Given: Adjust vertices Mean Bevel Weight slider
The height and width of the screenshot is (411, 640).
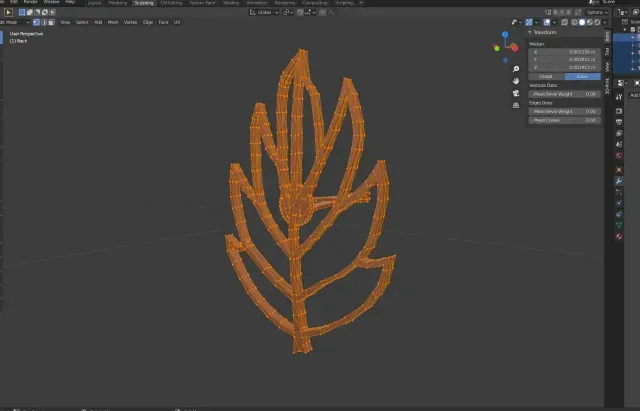Looking at the screenshot, I should 564,94.
